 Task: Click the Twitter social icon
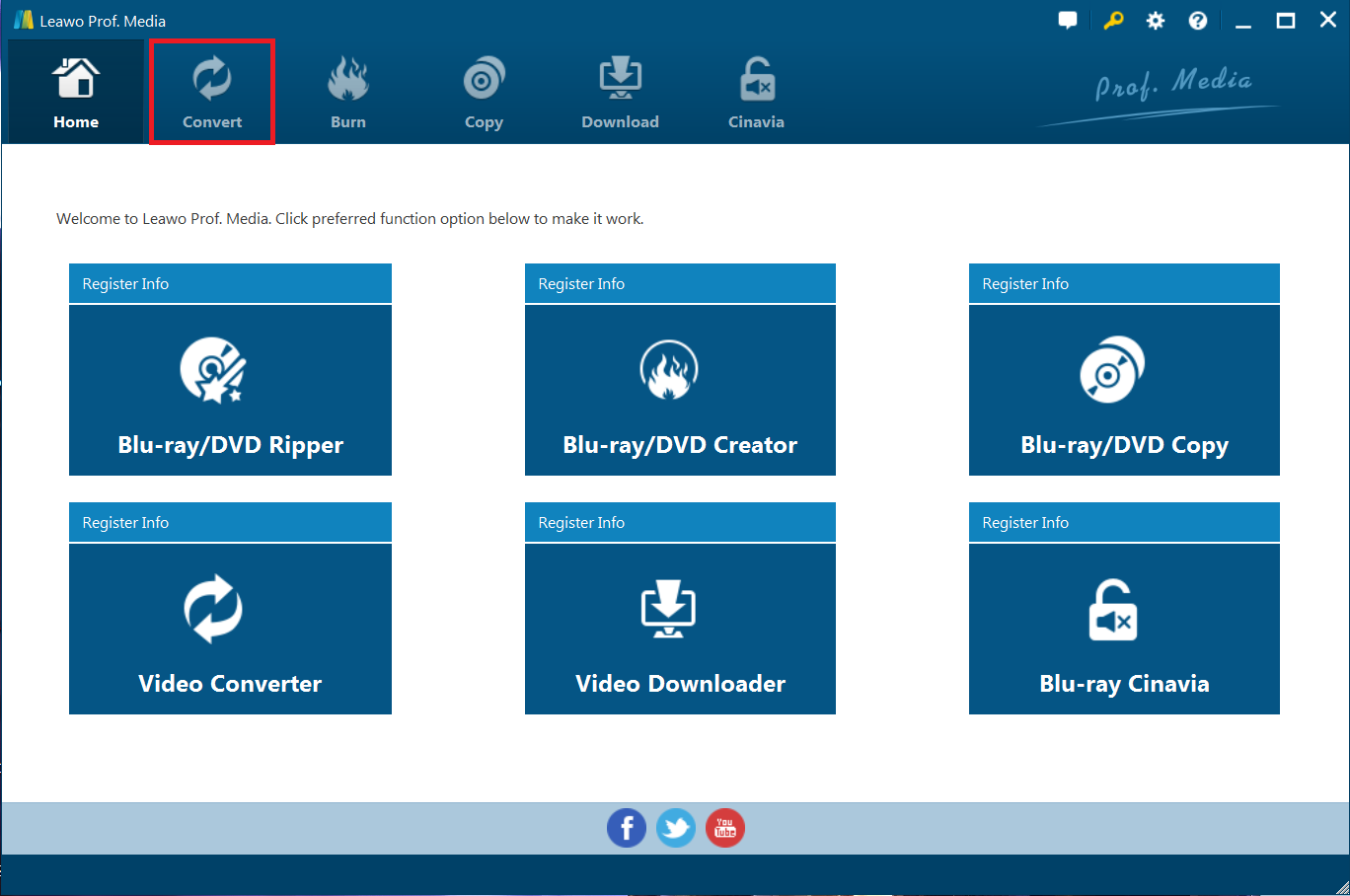click(676, 828)
